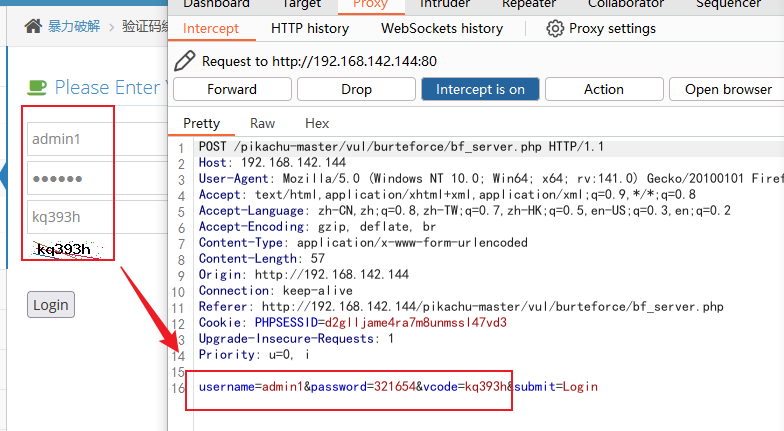The width and height of the screenshot is (784, 431).
Task: Click the Content-Type header line
Action: (363, 242)
